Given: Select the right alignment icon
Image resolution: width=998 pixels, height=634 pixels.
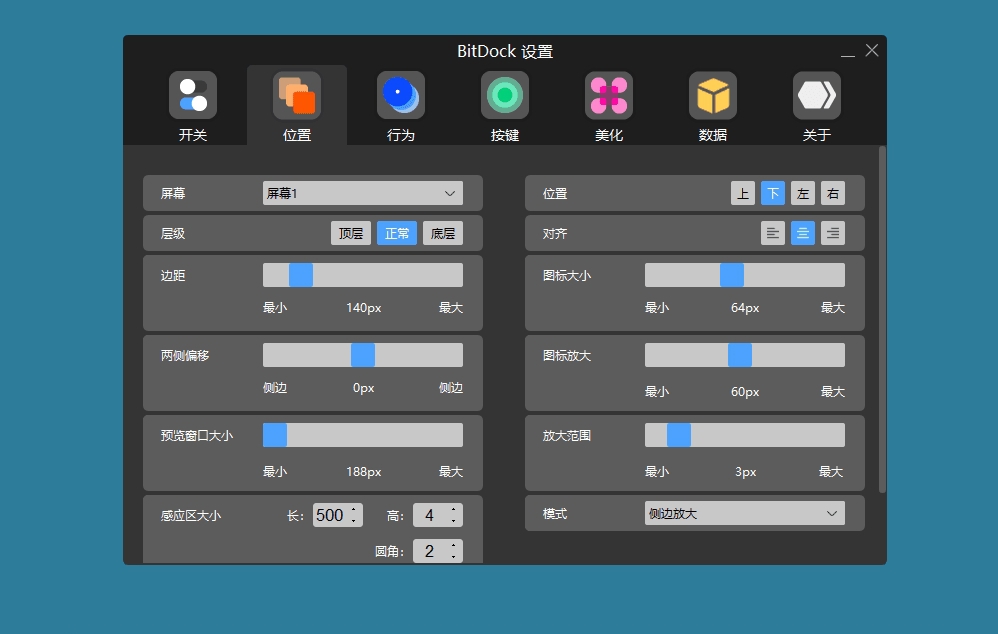Looking at the screenshot, I should tap(832, 233).
